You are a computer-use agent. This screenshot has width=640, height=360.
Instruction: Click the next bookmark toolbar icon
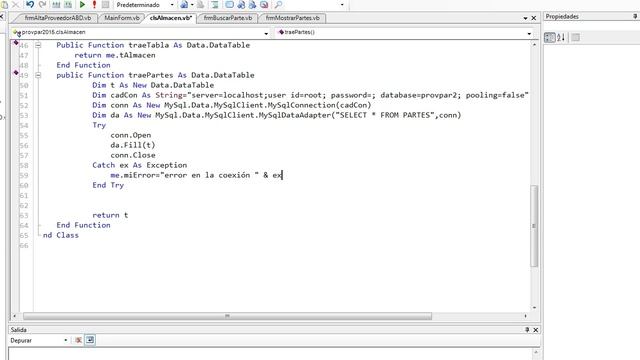[x=253, y=4]
